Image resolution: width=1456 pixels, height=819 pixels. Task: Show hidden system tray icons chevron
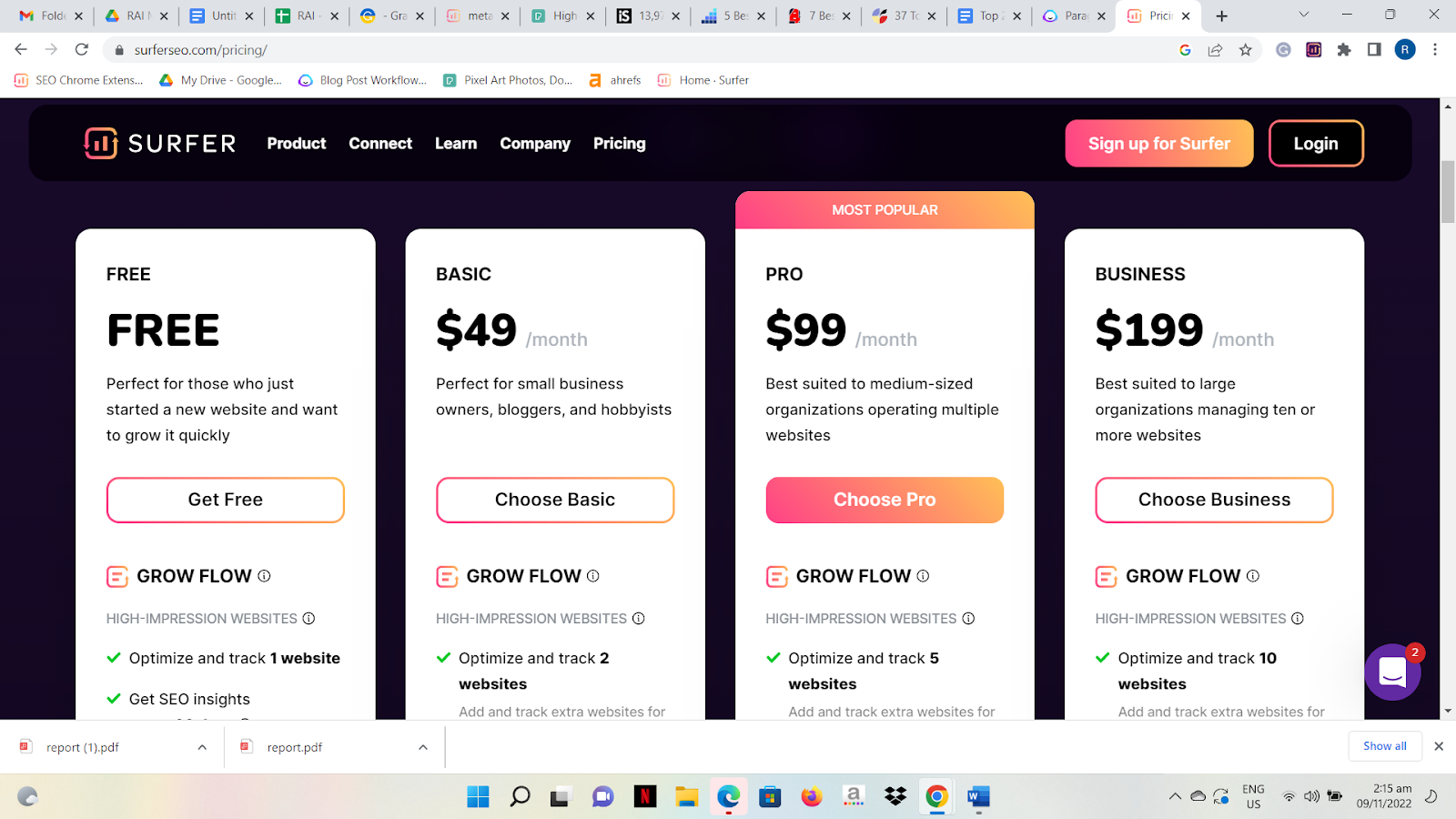click(1175, 796)
